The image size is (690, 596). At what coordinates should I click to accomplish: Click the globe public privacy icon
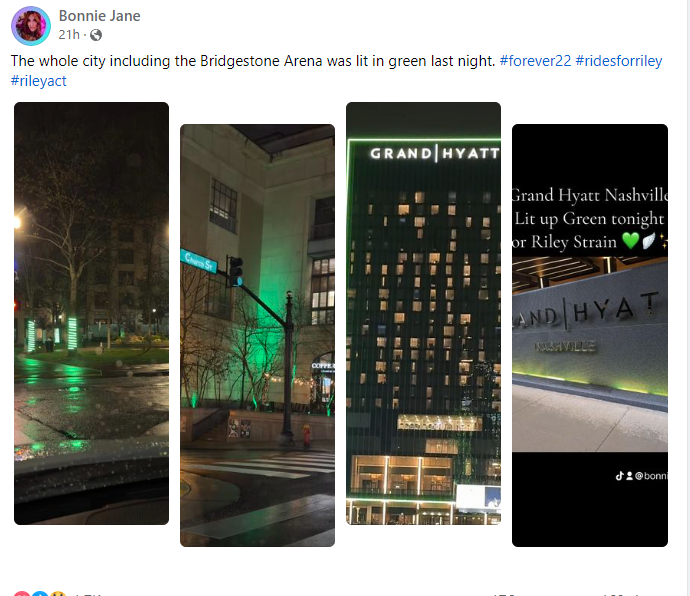click(95, 35)
